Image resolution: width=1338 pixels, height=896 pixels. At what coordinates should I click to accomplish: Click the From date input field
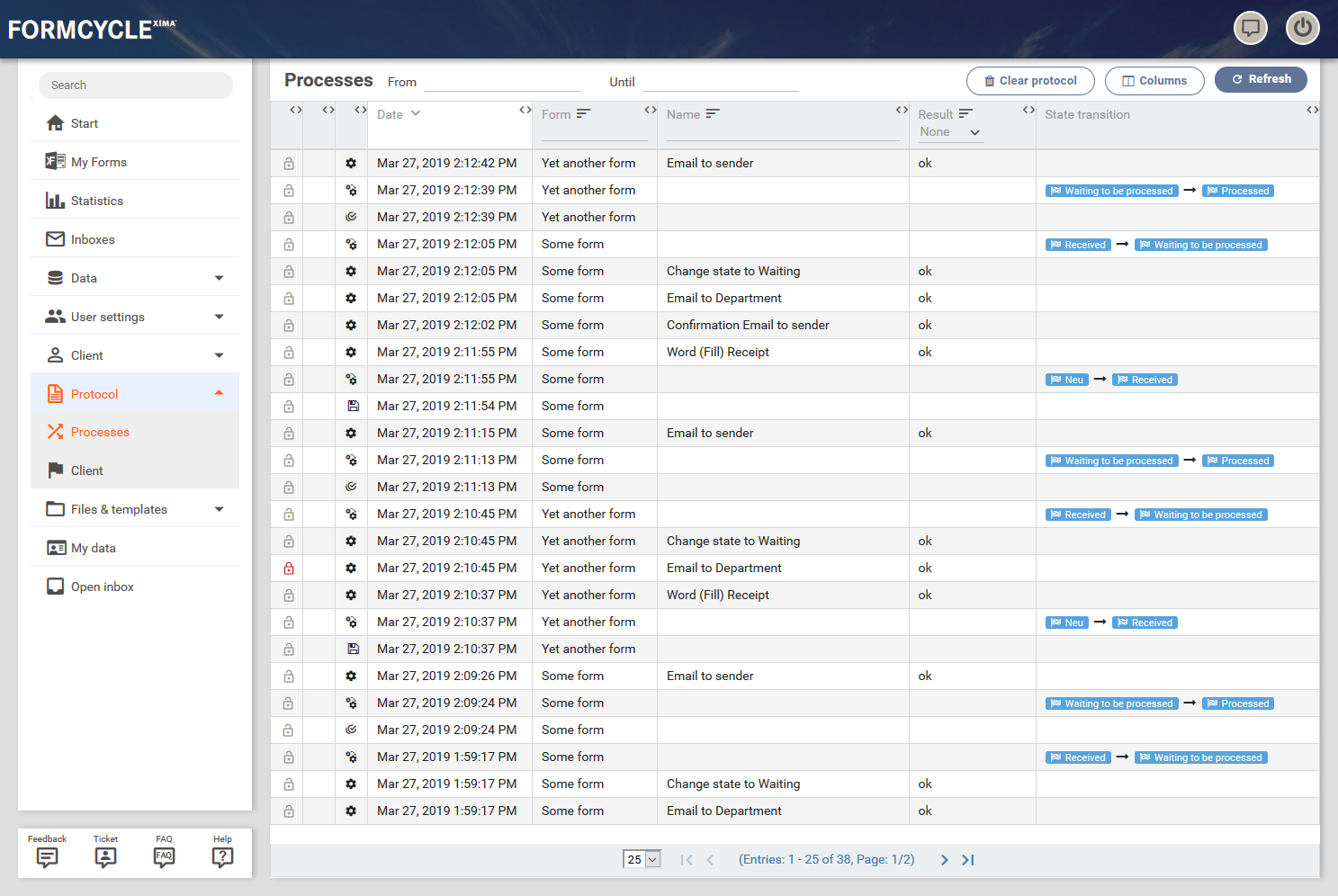pos(502,82)
